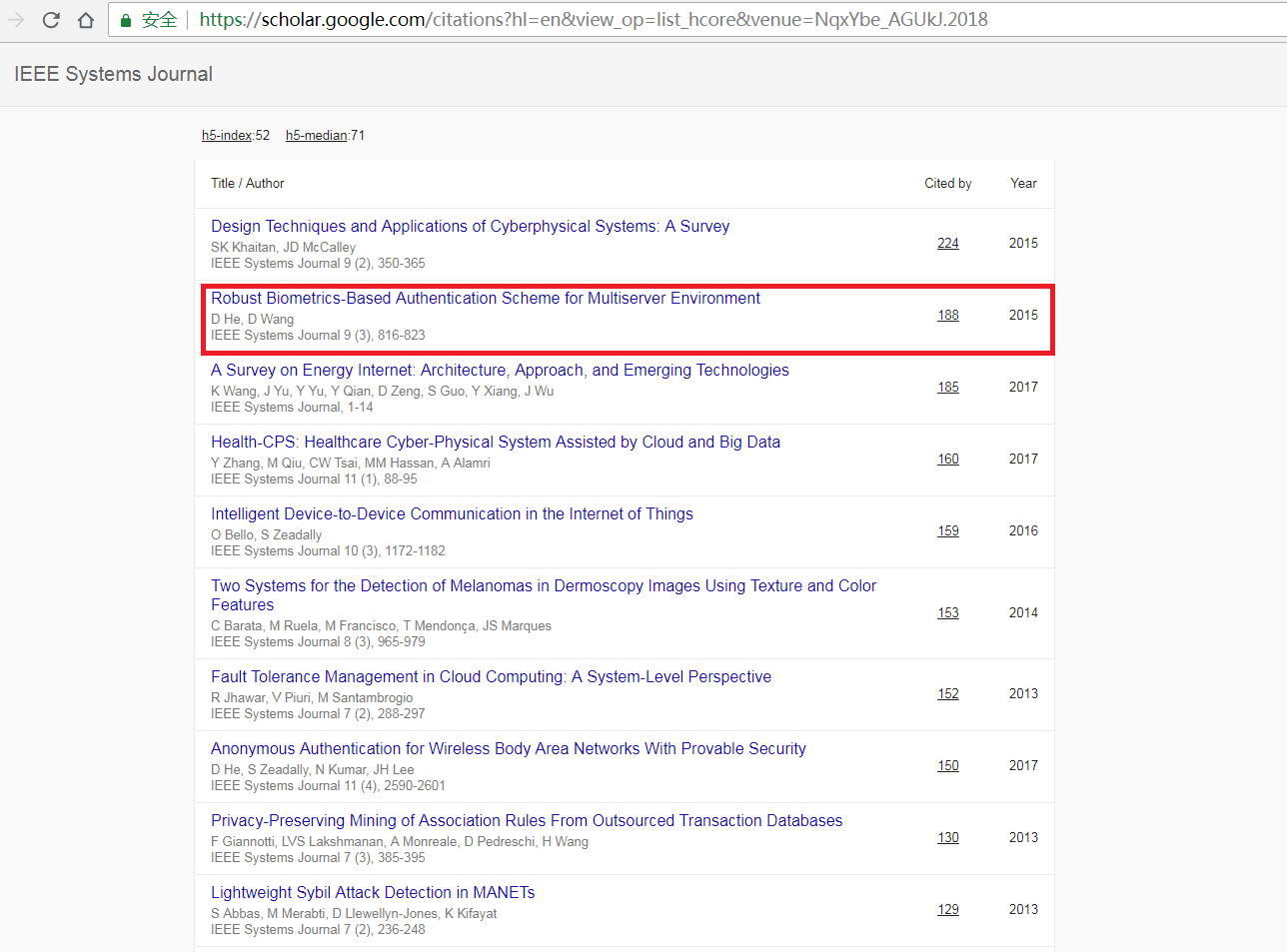
Task: Click citation 'IEEE Systems Journal 10 (3), 1172-1182'
Action: point(328,551)
